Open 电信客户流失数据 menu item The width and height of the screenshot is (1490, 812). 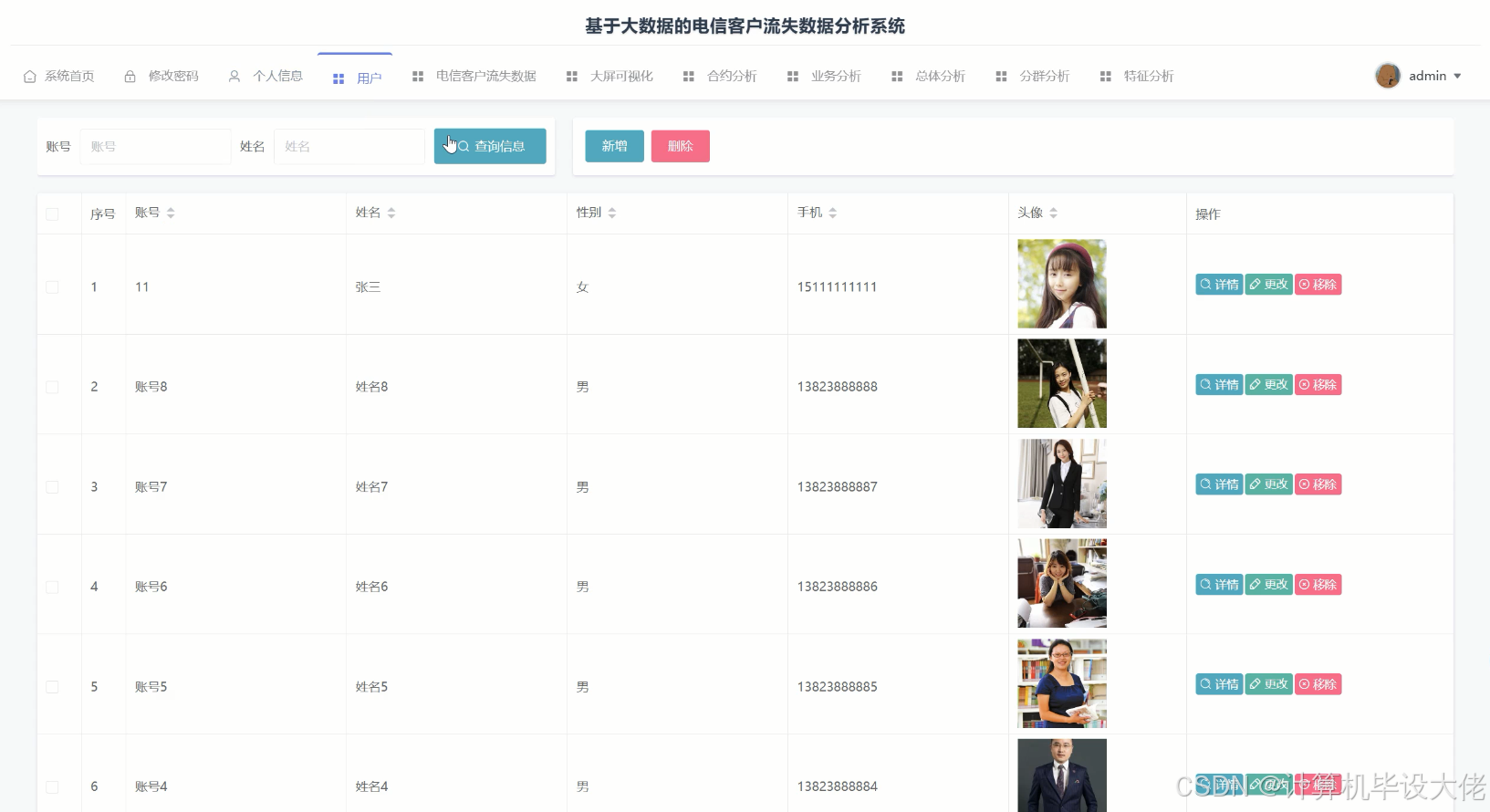[474, 77]
